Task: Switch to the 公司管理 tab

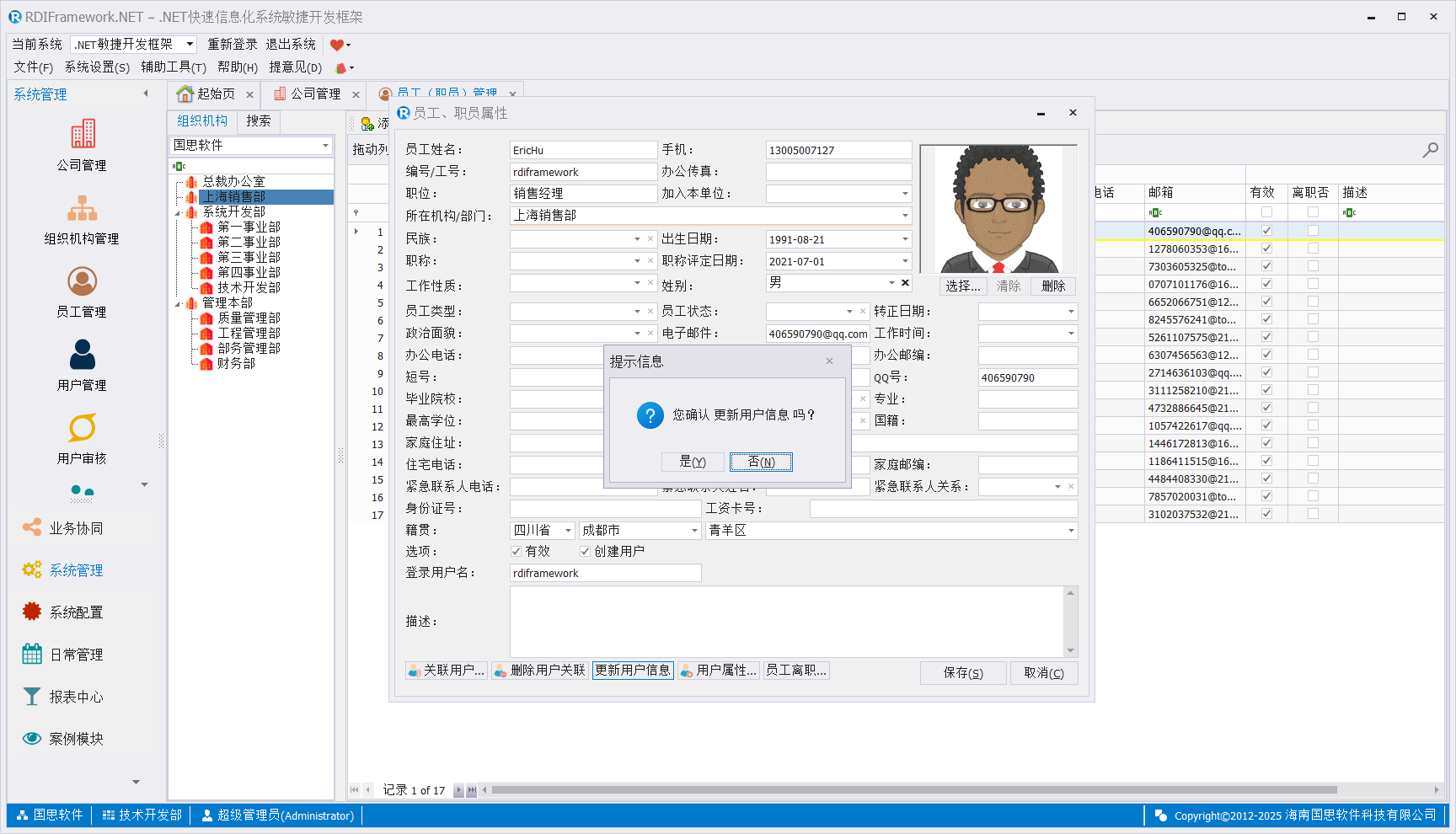Action: click(308, 94)
